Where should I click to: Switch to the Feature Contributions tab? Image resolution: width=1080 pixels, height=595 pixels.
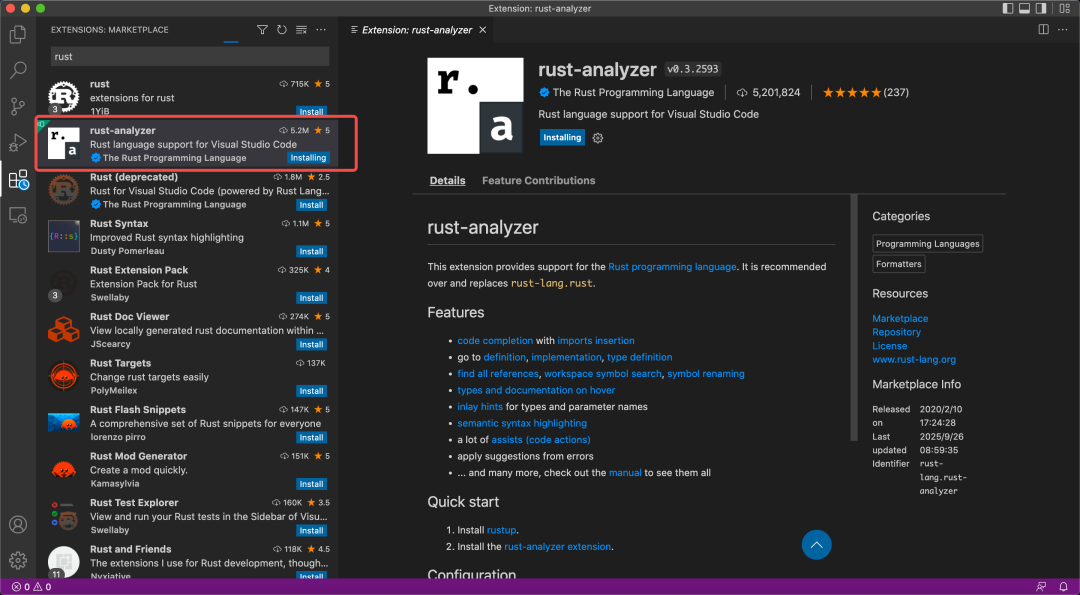tap(538, 181)
